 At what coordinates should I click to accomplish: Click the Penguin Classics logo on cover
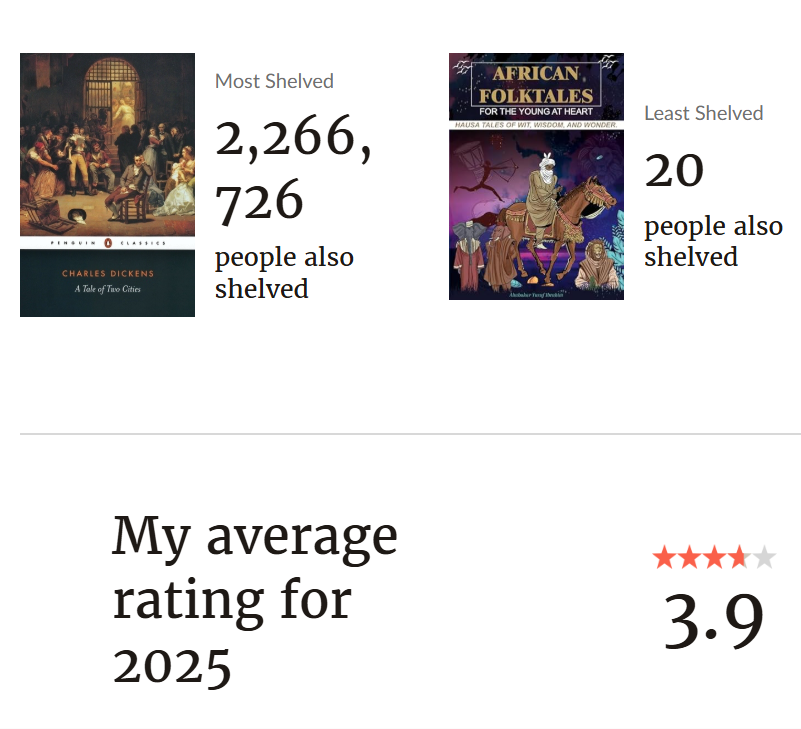[x=107, y=243]
